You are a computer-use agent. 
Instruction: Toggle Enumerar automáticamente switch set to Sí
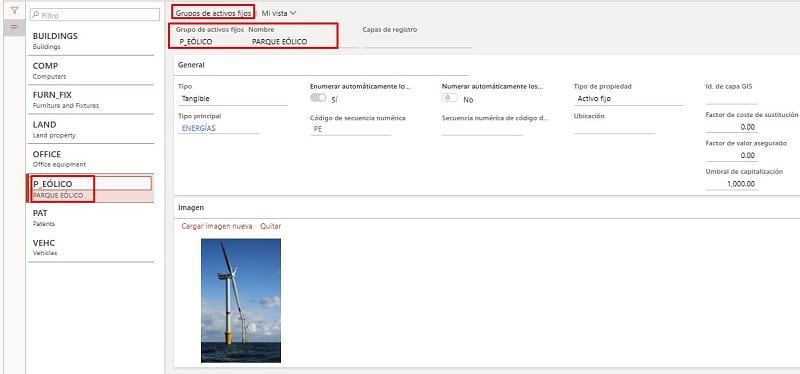click(x=318, y=97)
